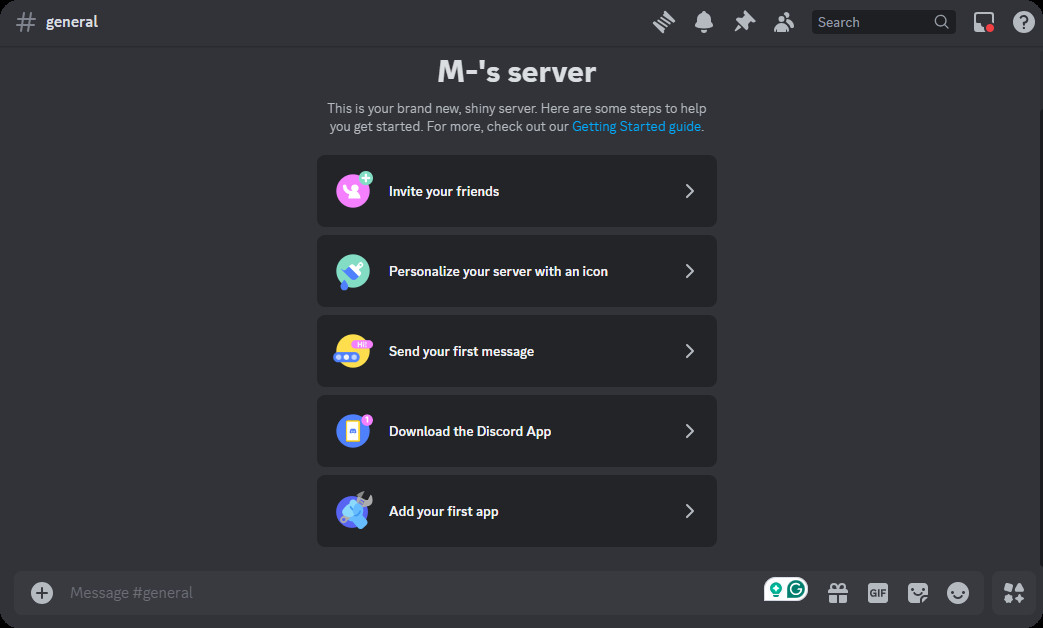Open the GIF picker

tap(878, 593)
